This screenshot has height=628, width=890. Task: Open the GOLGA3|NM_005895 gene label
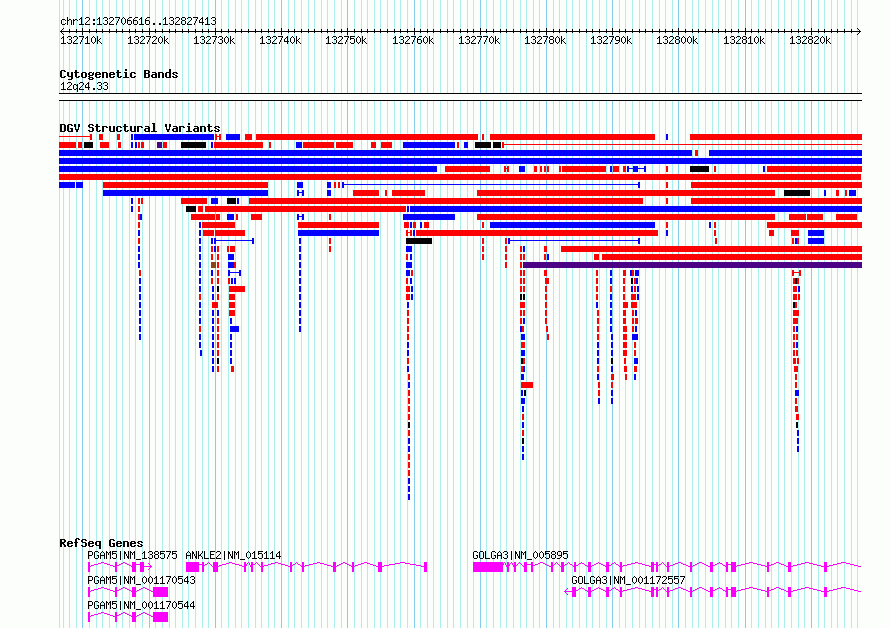pyautogui.click(x=520, y=555)
